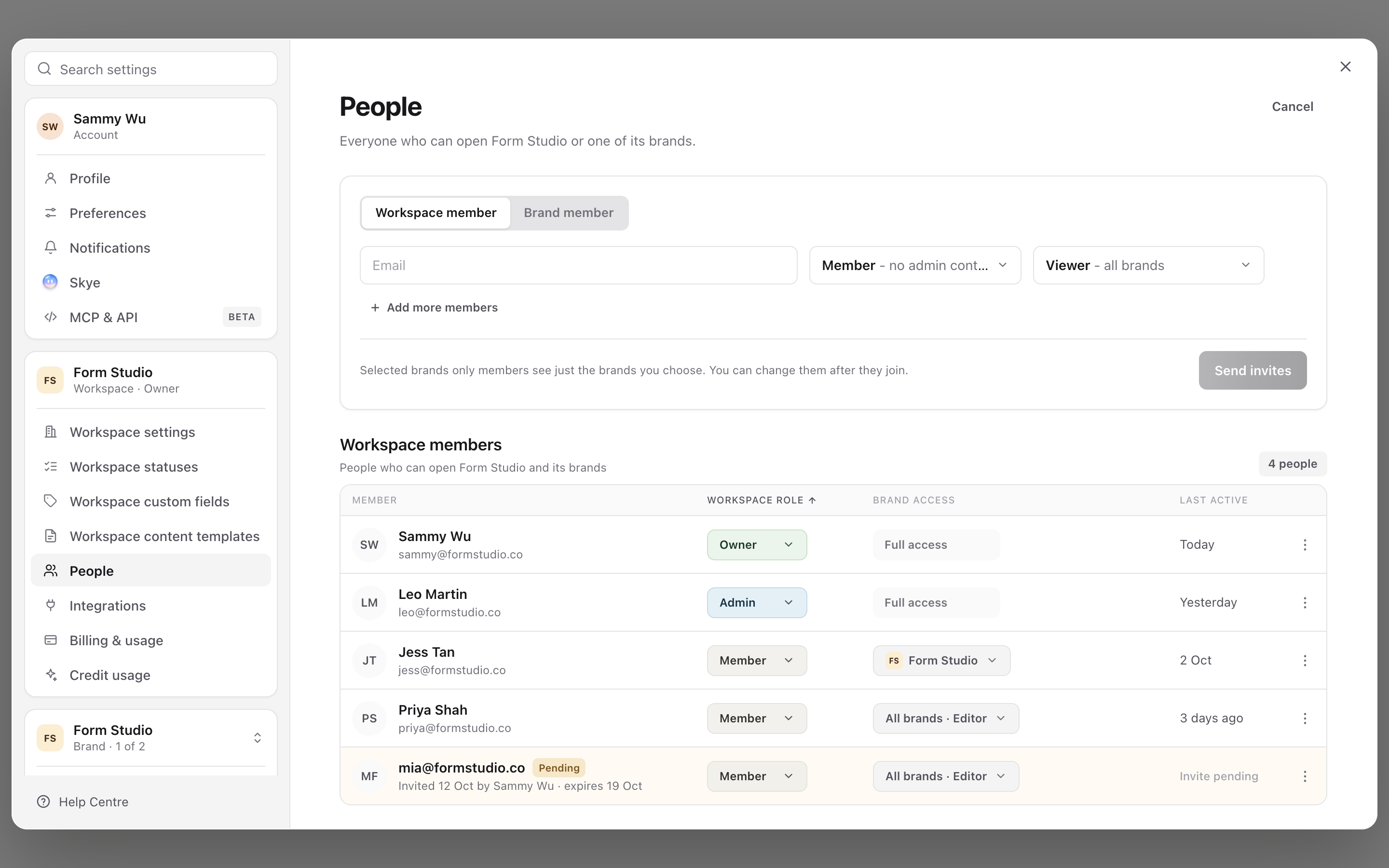Open the Sammy Wu Account header
The image size is (1389, 868).
151,126
